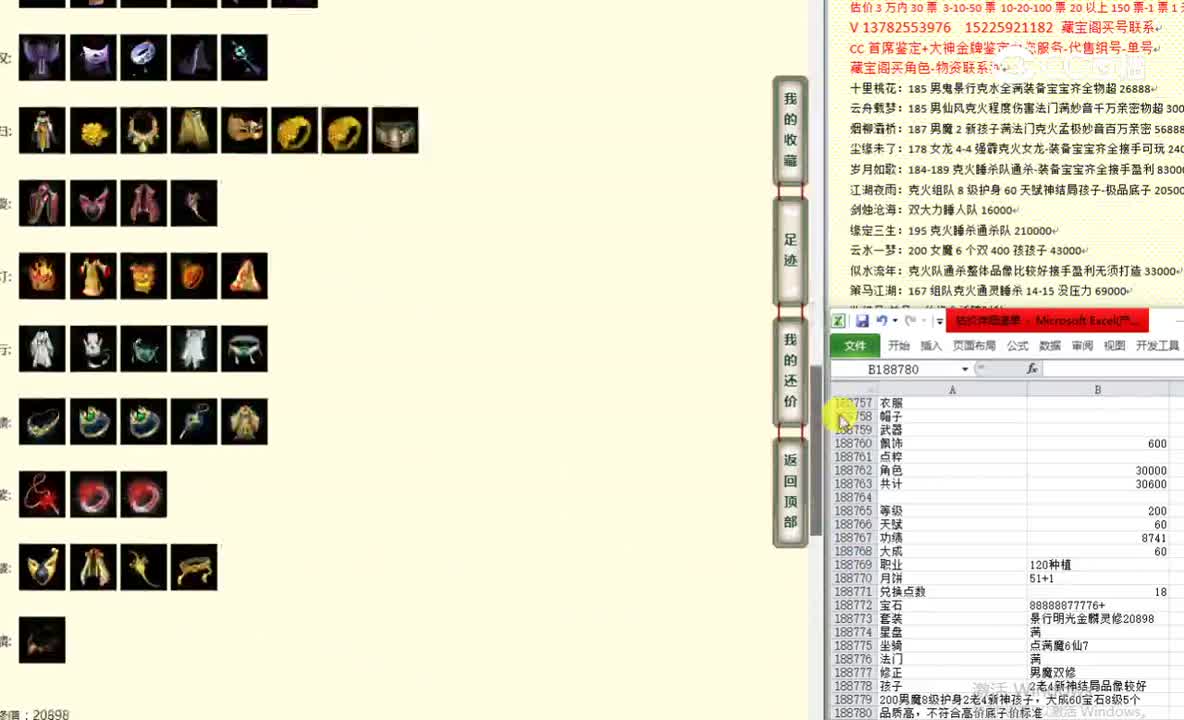The image size is (1184, 720).
Task: Click into the Excel formula bar
Action: [1112, 368]
